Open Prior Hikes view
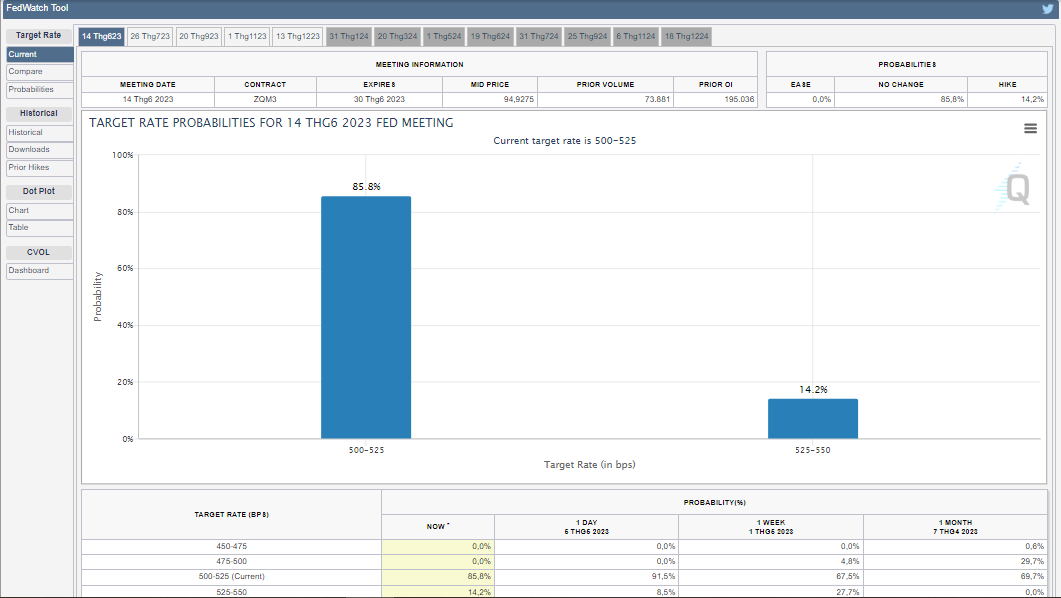 point(40,167)
